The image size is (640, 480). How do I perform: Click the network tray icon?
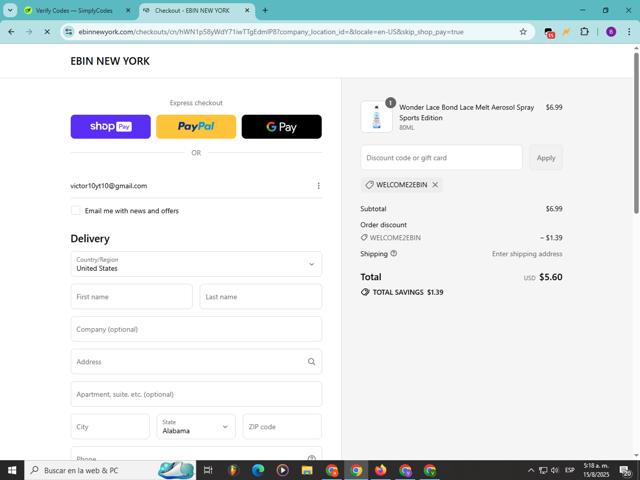point(543,470)
